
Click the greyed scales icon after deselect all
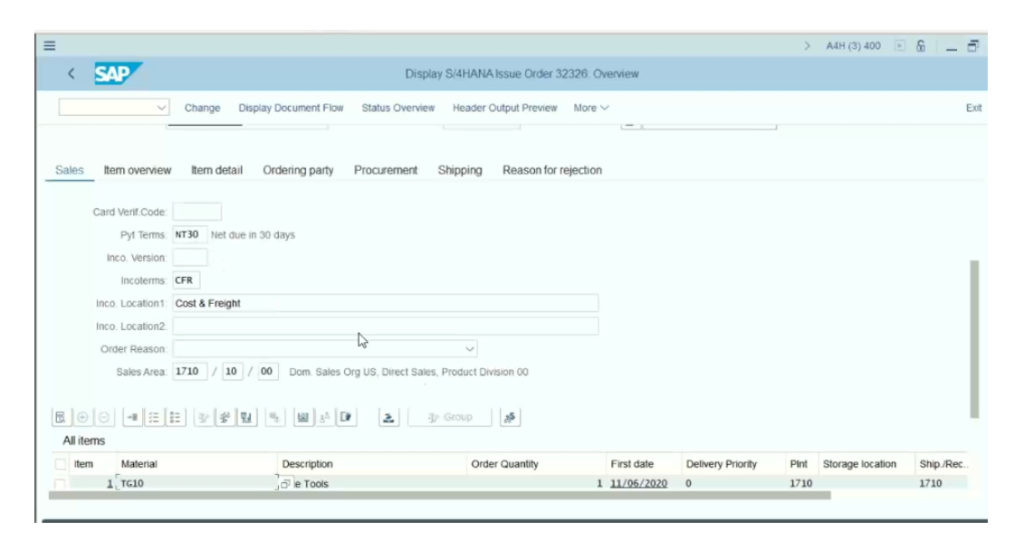coord(204,417)
